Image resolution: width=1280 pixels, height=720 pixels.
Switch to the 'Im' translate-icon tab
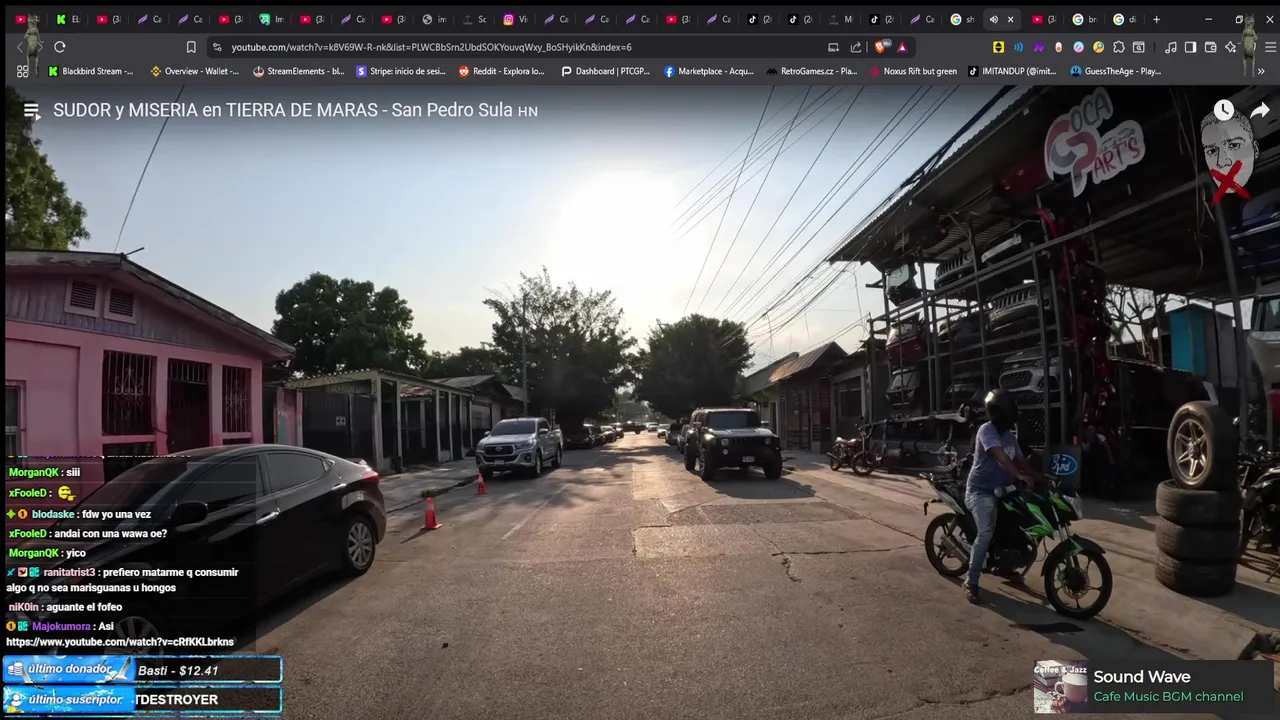point(271,19)
